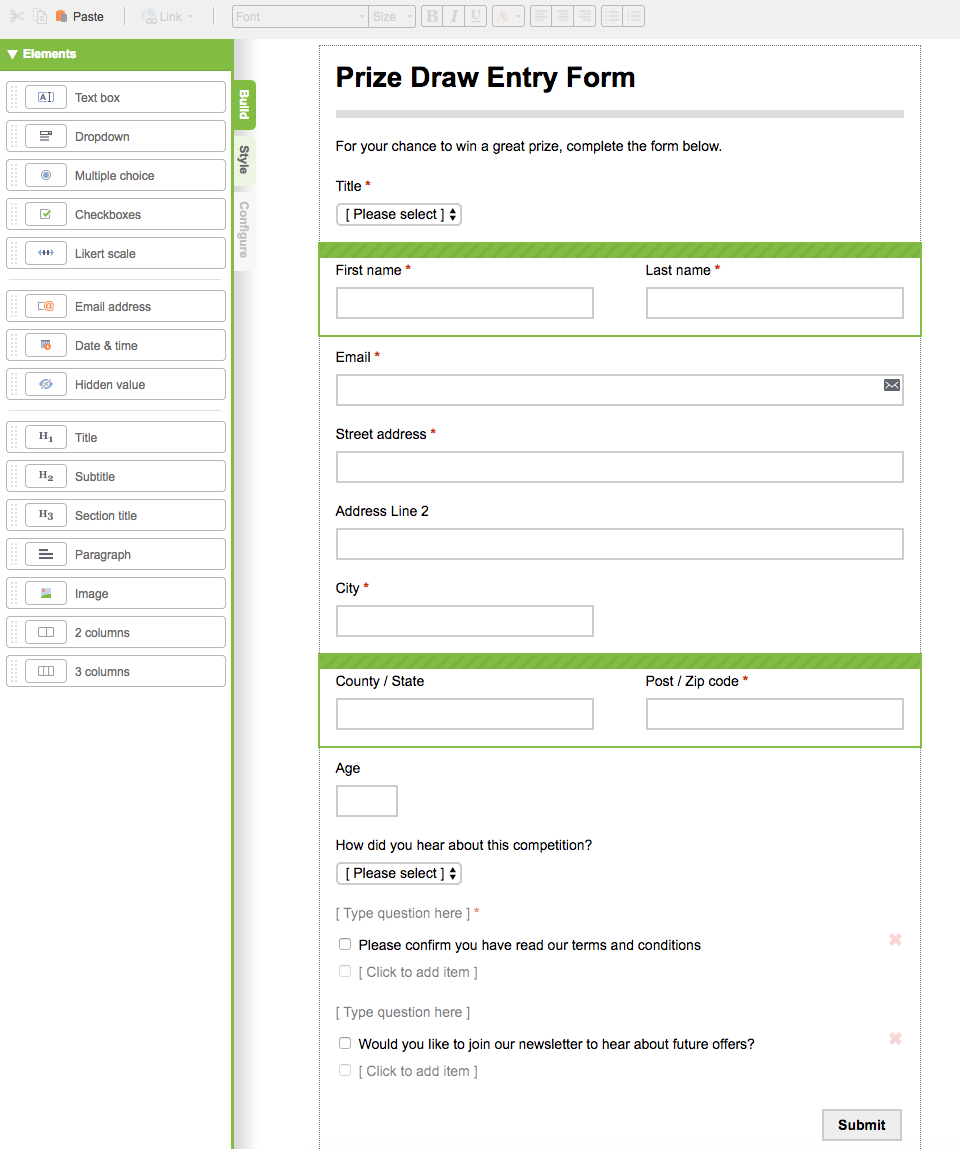Check the terms and conditions checkbox
The width and height of the screenshot is (960, 1149).
(345, 944)
